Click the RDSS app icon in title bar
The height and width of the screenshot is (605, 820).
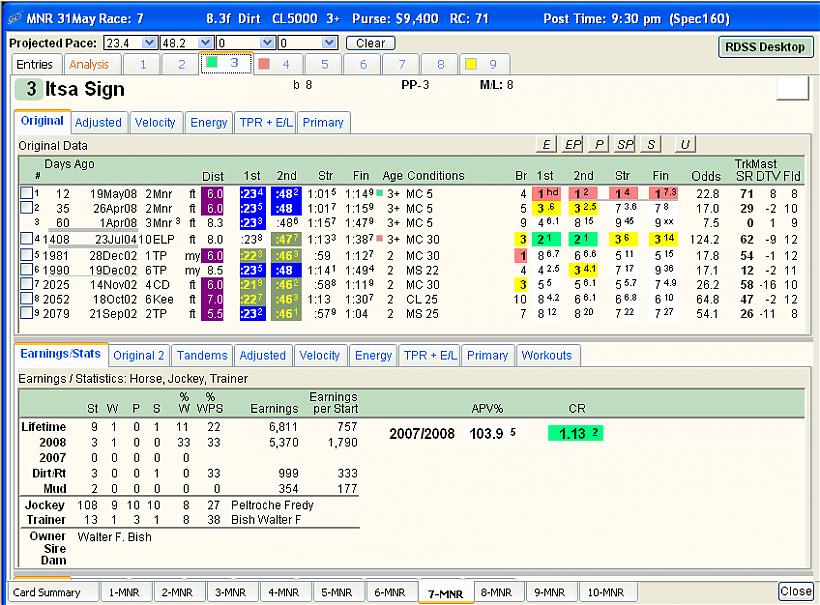tap(15, 18)
